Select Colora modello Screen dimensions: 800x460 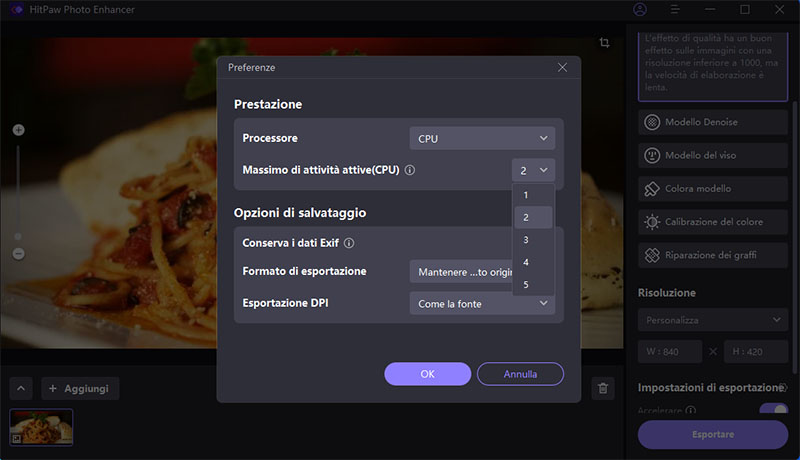coord(713,189)
